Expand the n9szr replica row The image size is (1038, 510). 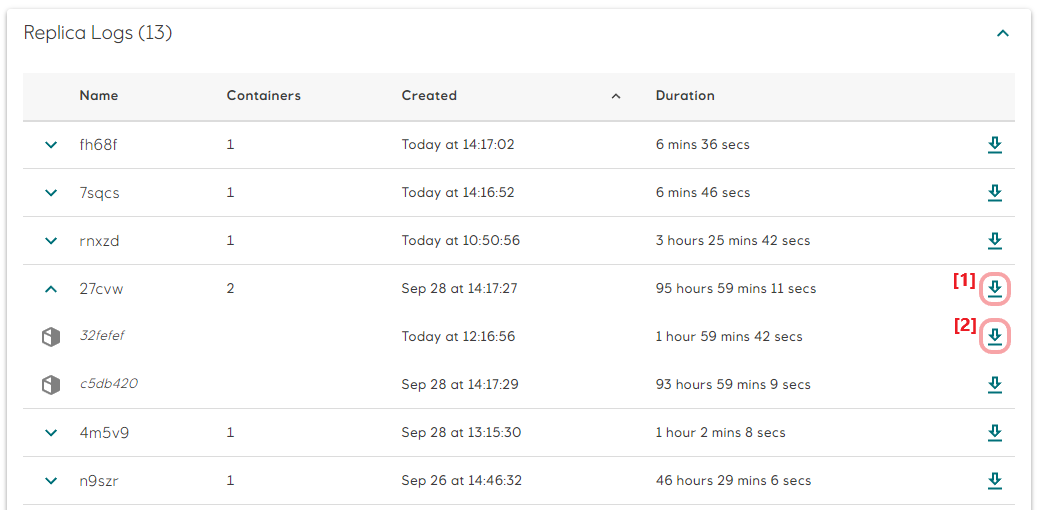(x=51, y=481)
